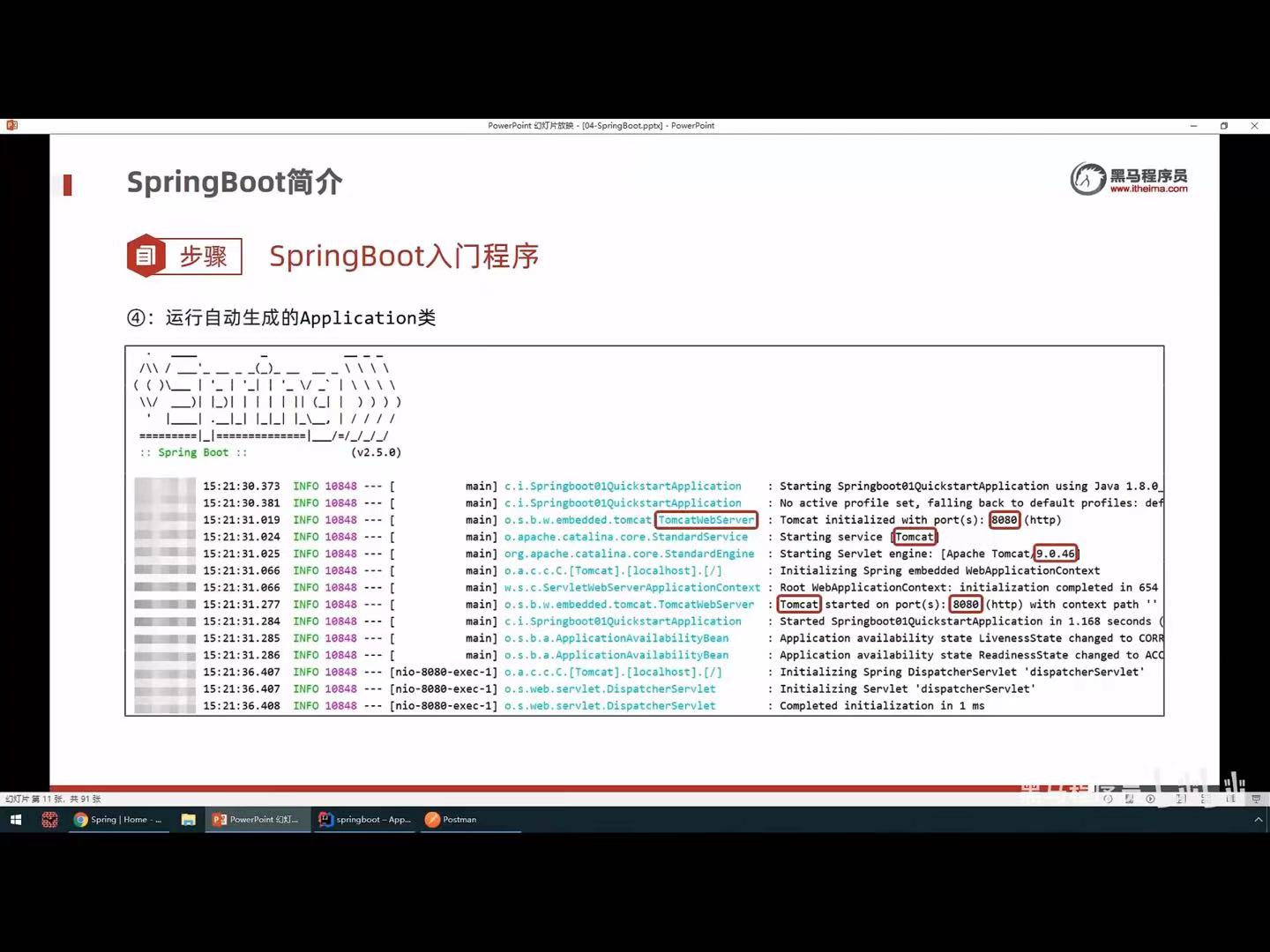Click version text (v2.5.0)
1270x952 pixels.
pos(376,452)
